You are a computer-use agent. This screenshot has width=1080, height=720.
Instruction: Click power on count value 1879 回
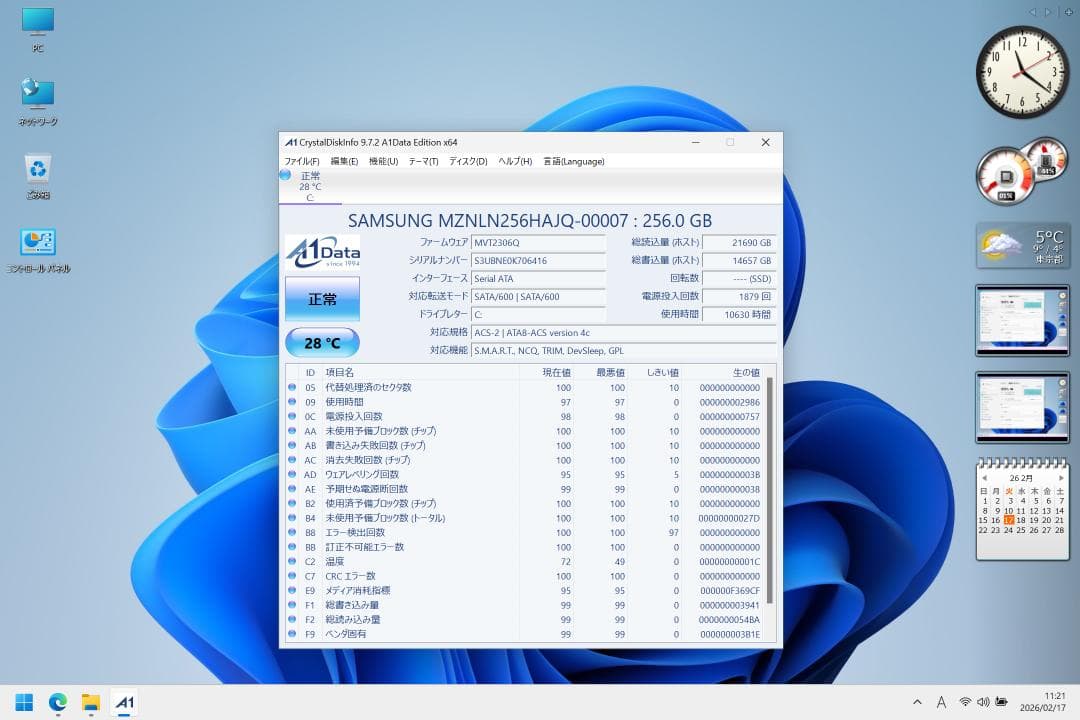point(739,296)
